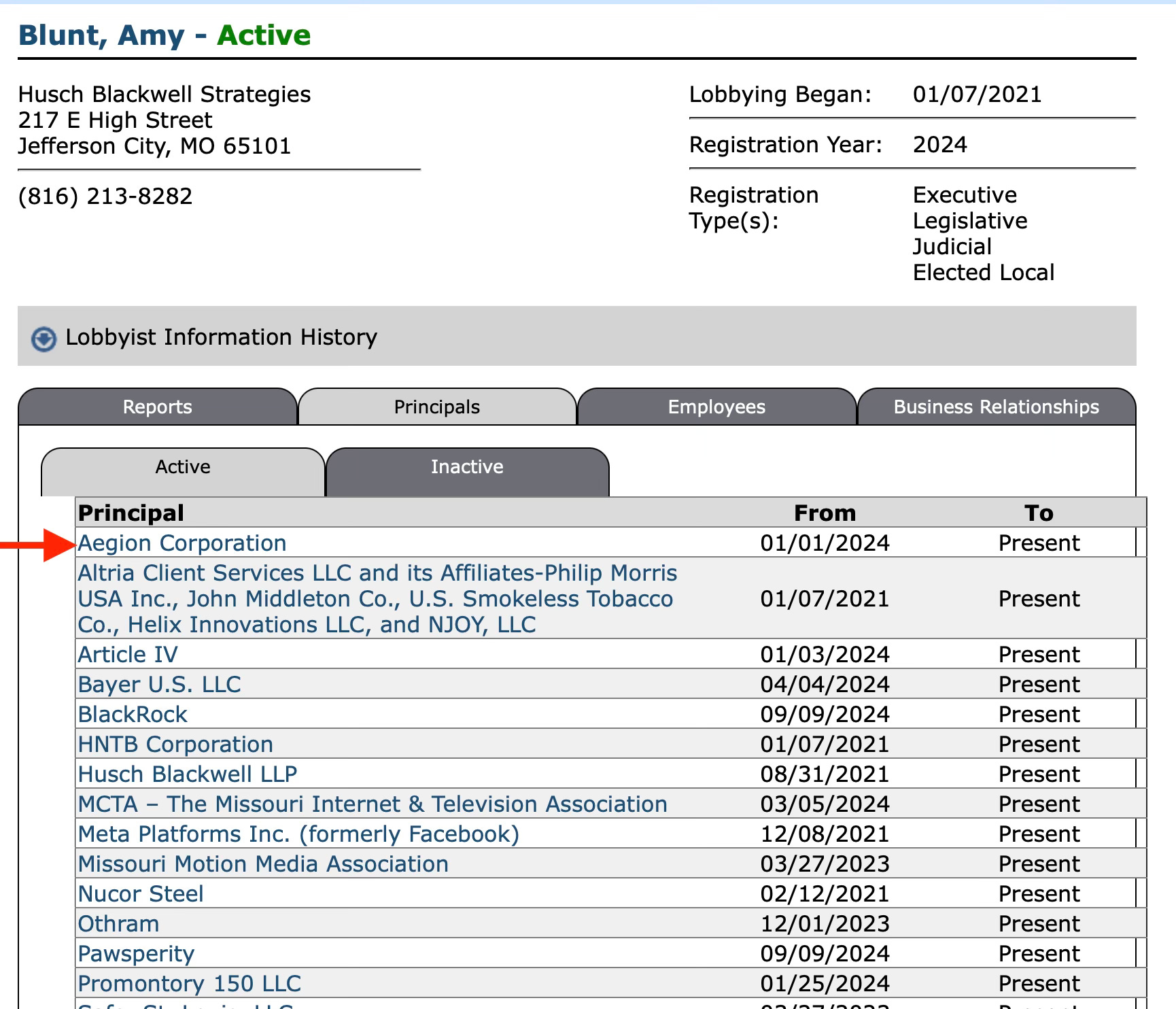1176x1009 pixels.
Task: Click Present in the BlackRock row
Action: [1039, 715]
